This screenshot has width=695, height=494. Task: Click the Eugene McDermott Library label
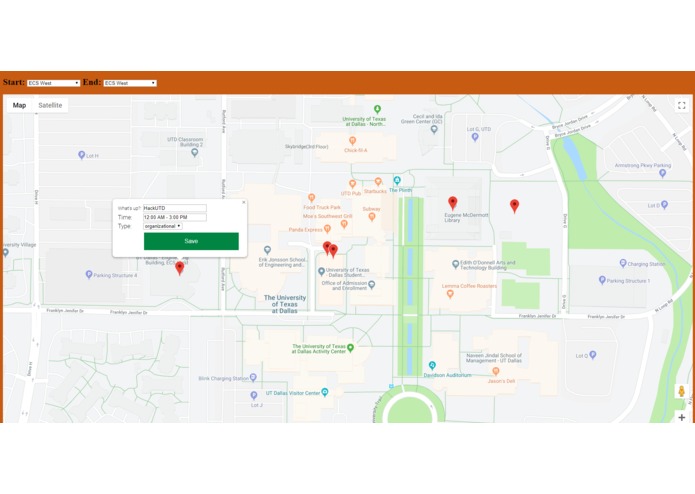(466, 217)
